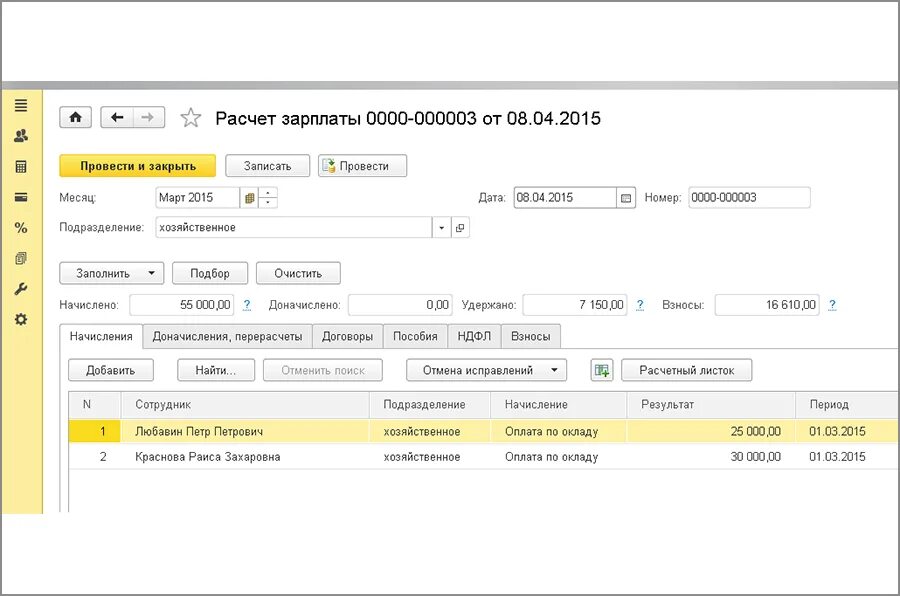The width and height of the screenshot is (900, 596).
Task: Open the Заполнить dropdown button
Action: tap(112, 273)
